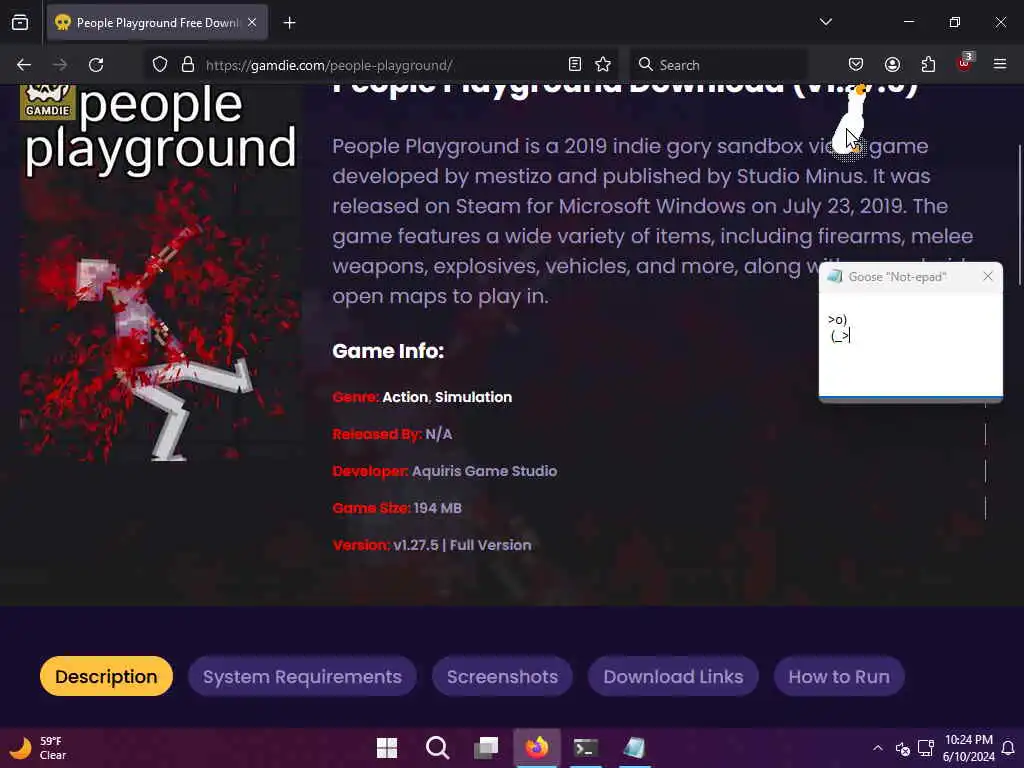Click the Goose Not-epad title bar icon
This screenshot has height=768, width=1024.
point(835,276)
